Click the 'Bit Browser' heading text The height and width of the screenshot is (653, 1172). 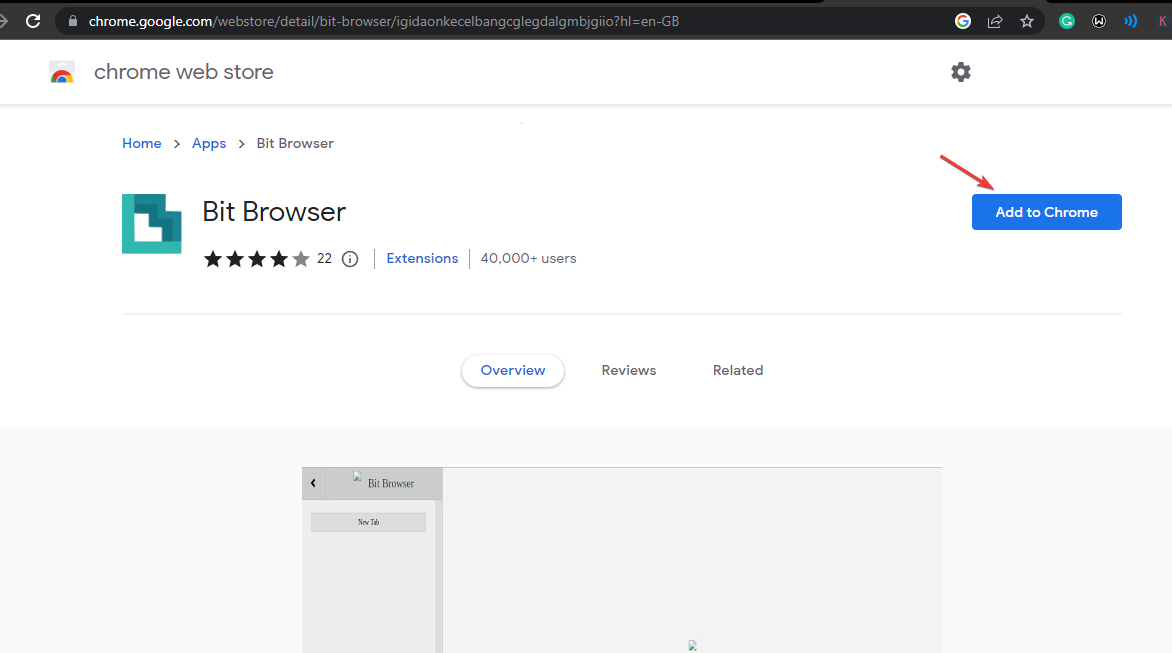(x=274, y=212)
